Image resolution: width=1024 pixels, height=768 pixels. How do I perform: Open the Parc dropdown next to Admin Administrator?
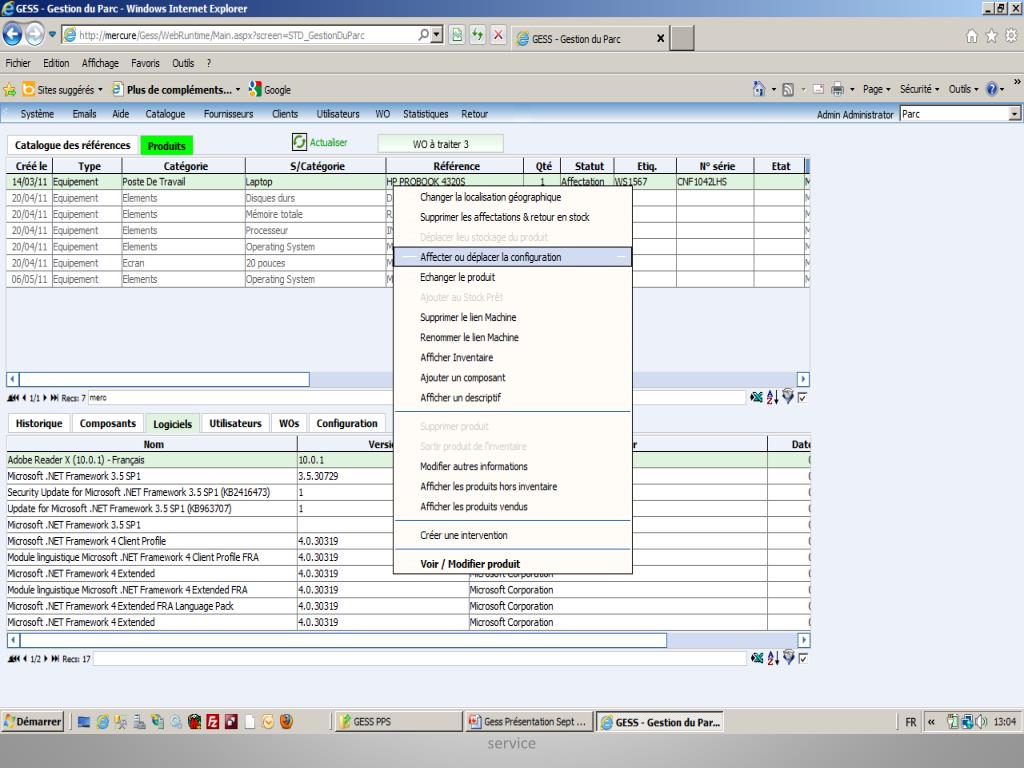click(x=1014, y=114)
